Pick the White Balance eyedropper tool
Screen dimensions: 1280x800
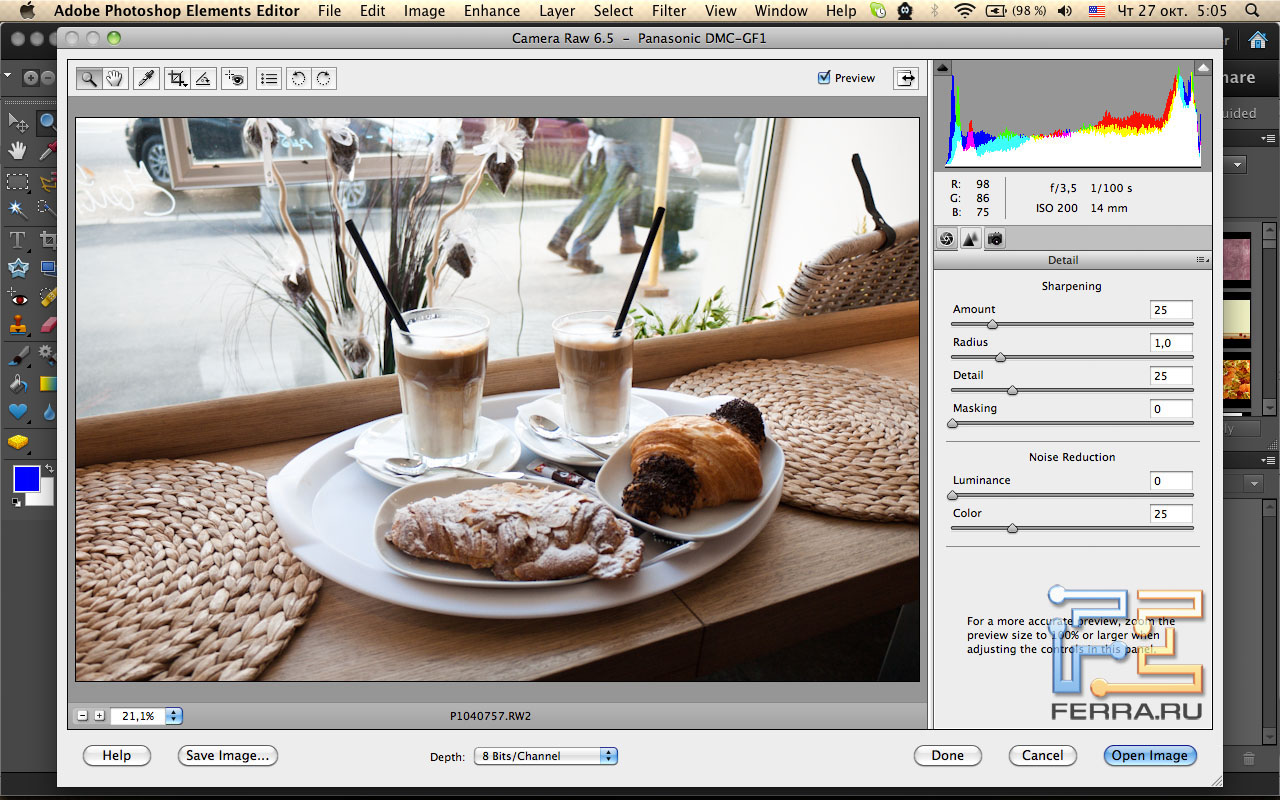click(147, 77)
